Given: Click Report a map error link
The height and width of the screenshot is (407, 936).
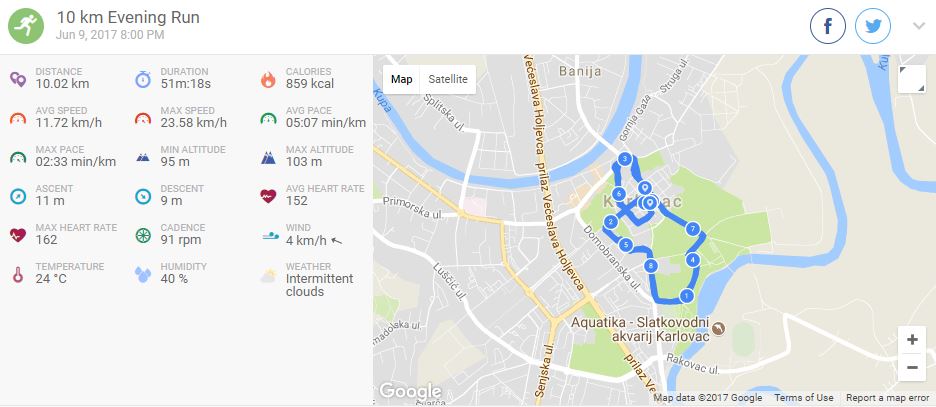Looking at the screenshot, I should coord(887,397).
